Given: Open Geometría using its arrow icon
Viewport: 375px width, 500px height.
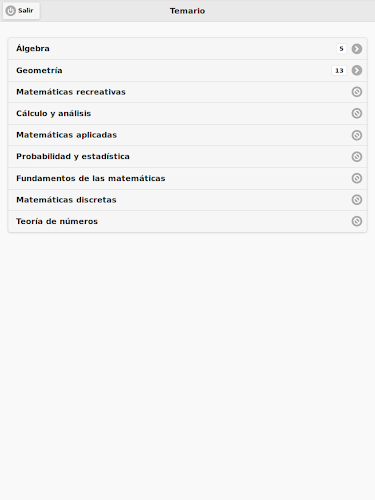Looking at the screenshot, I should [357, 70].
